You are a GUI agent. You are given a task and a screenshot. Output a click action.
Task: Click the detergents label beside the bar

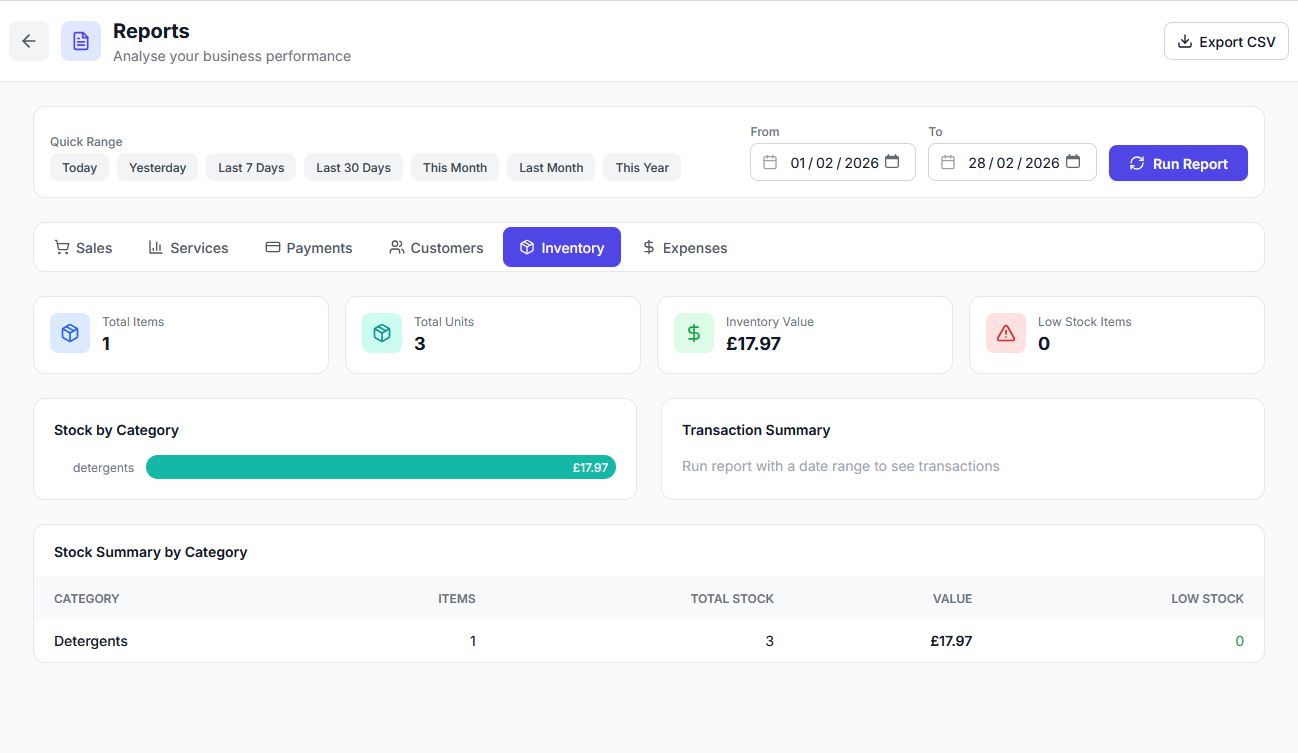click(103, 467)
